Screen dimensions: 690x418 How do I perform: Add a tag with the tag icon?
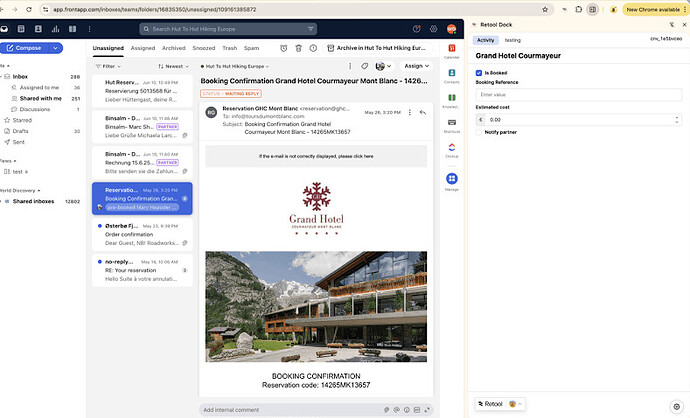(364, 66)
